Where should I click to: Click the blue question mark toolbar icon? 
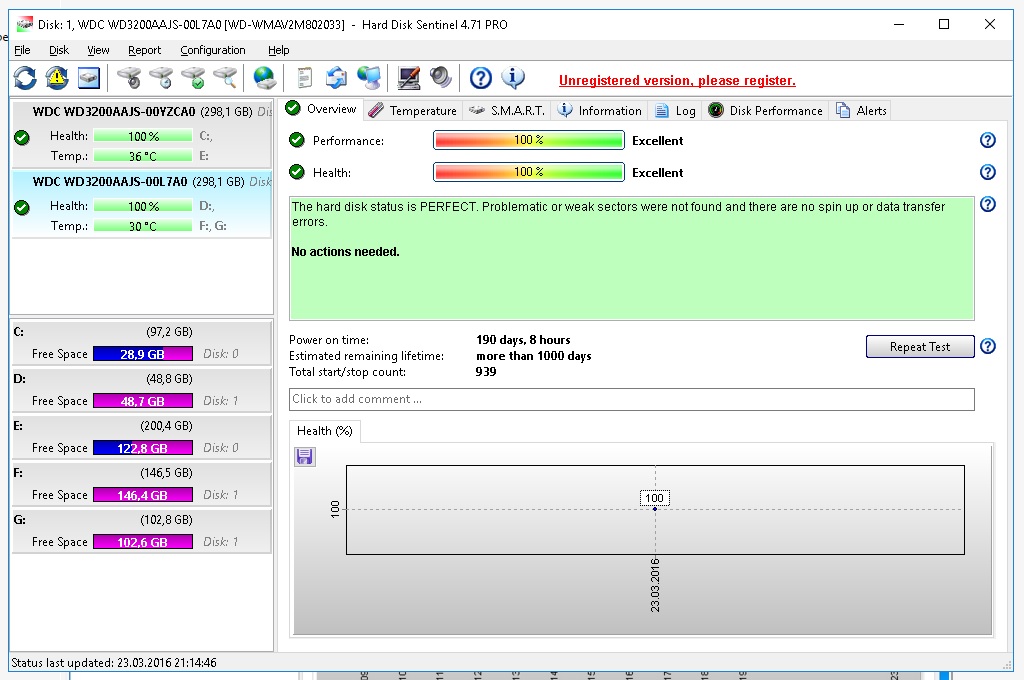coord(481,78)
